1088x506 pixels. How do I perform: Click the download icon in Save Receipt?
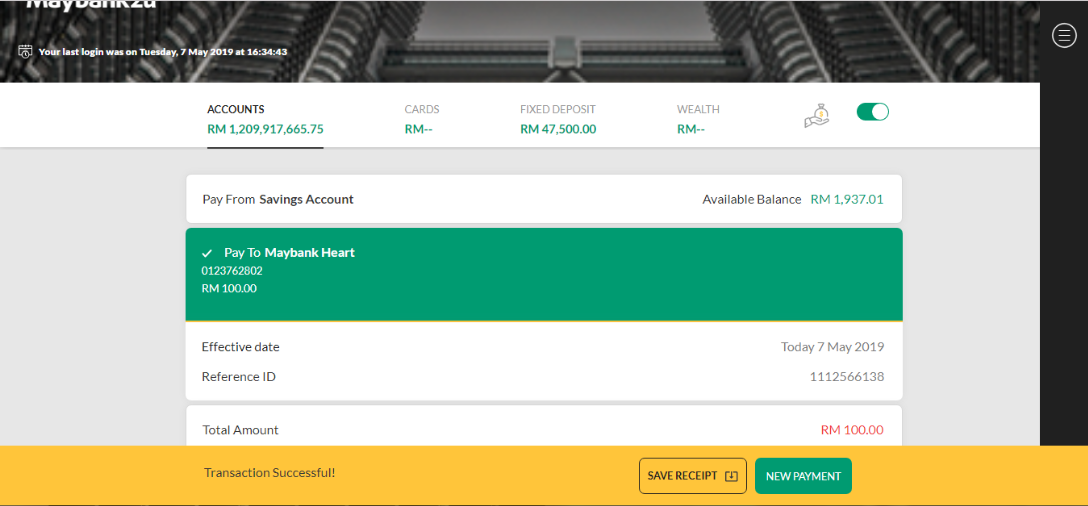(x=731, y=476)
